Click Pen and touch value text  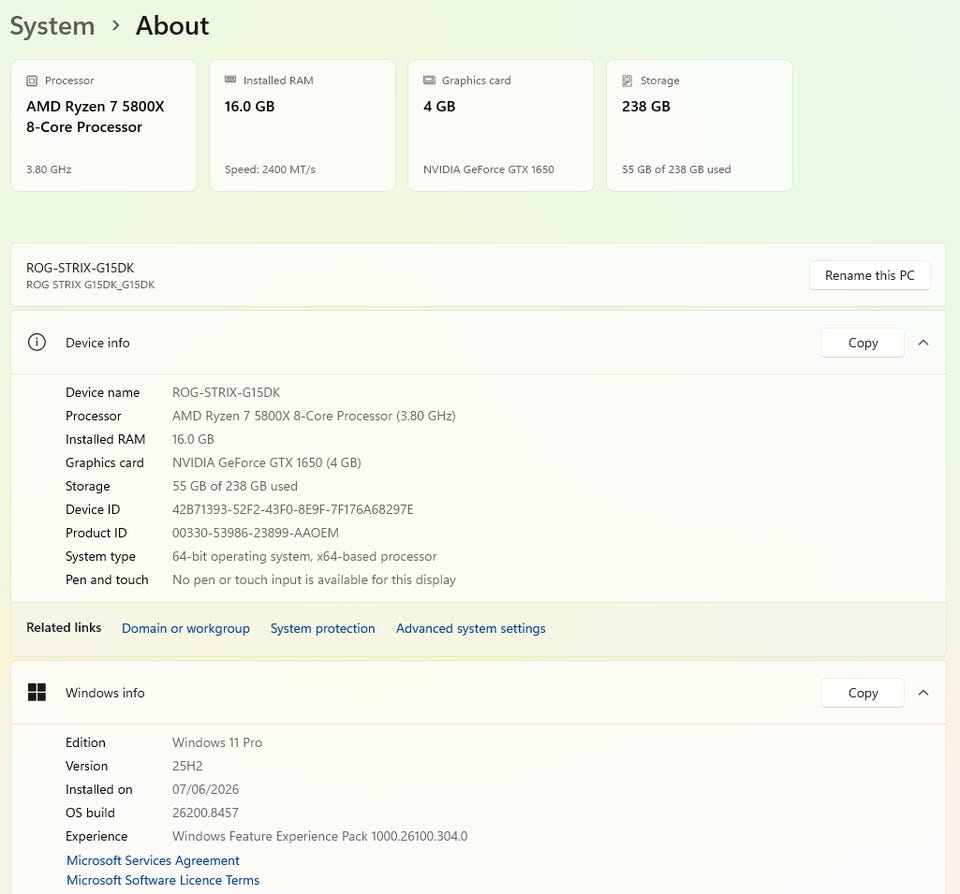[314, 579]
